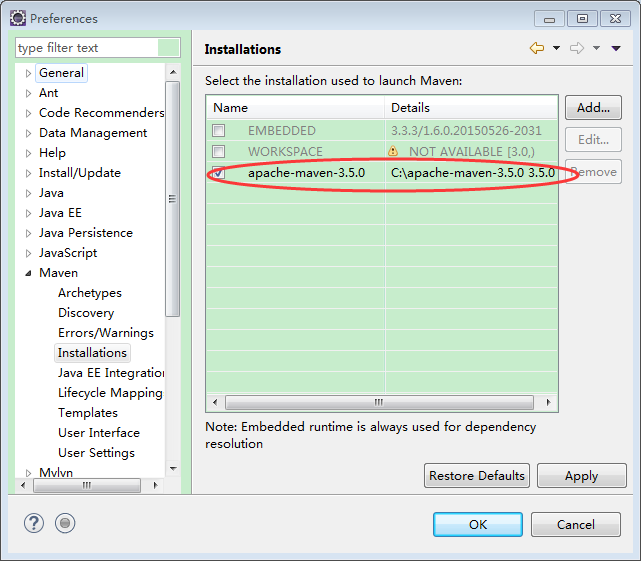Click installations table scroll left arrow

click(215, 402)
